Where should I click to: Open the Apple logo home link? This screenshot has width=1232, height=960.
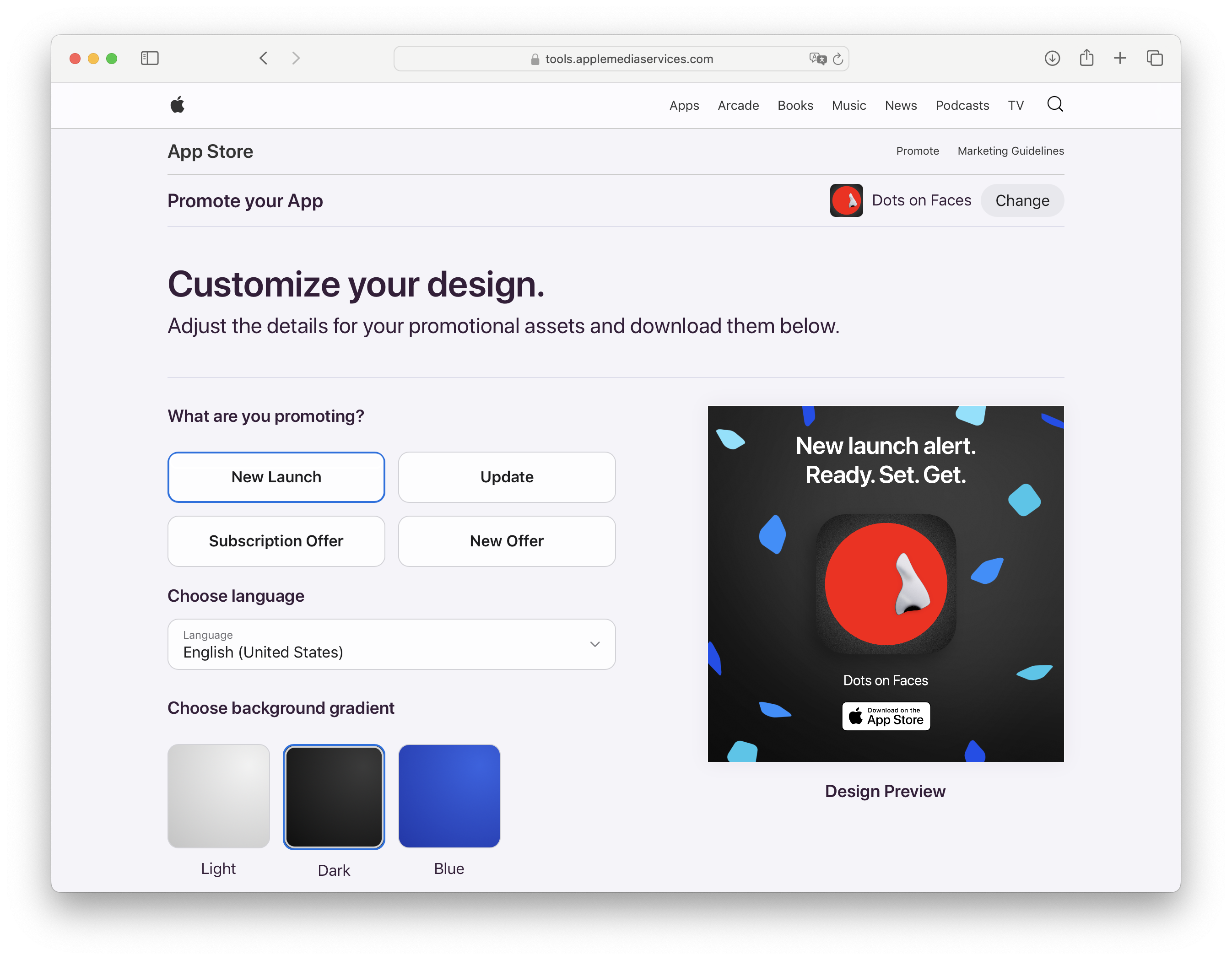coord(177,105)
